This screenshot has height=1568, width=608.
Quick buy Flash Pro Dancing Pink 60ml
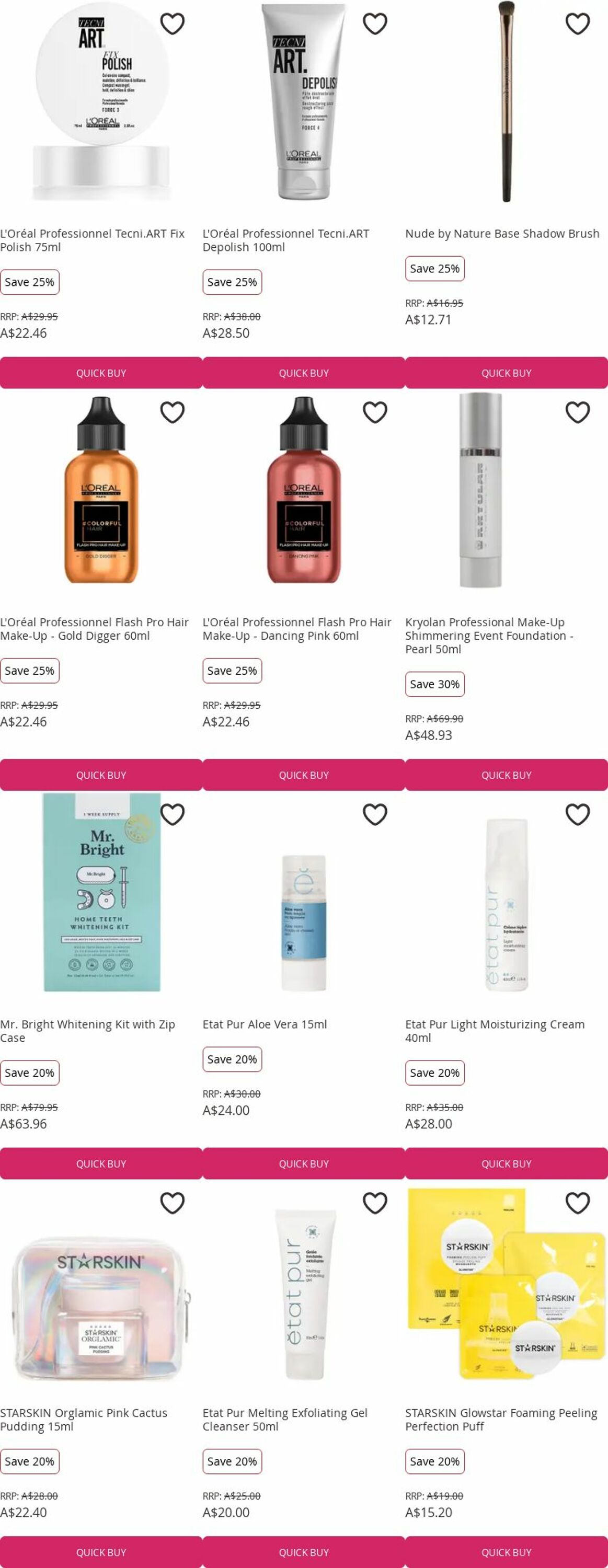[x=304, y=775]
